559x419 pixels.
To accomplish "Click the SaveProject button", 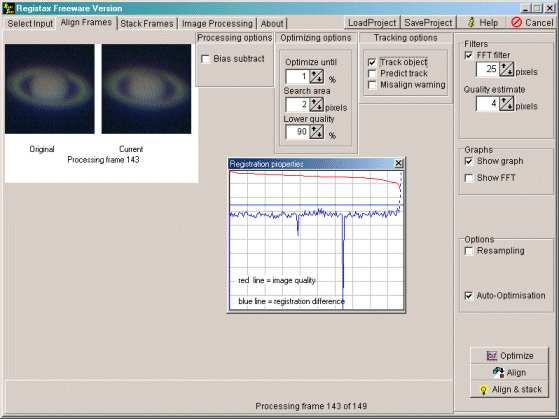I will [428, 22].
